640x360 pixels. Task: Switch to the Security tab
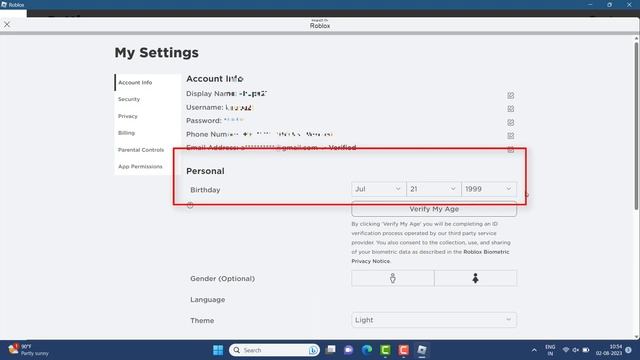point(129,99)
